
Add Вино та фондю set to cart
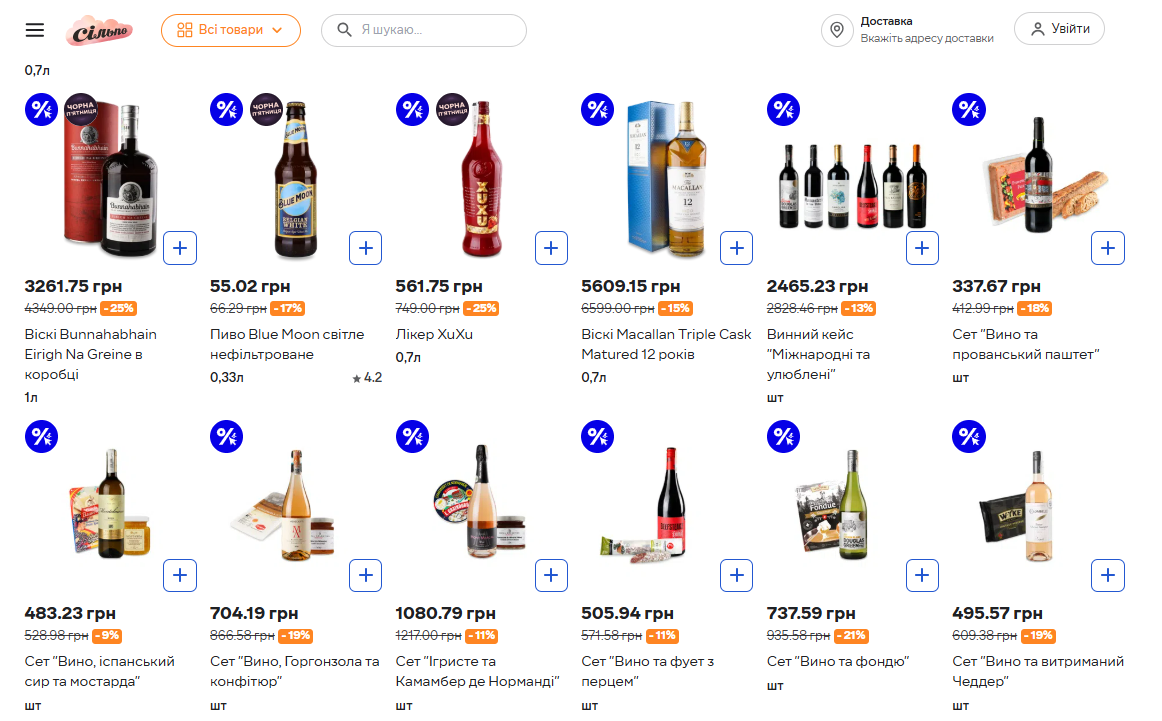922,575
